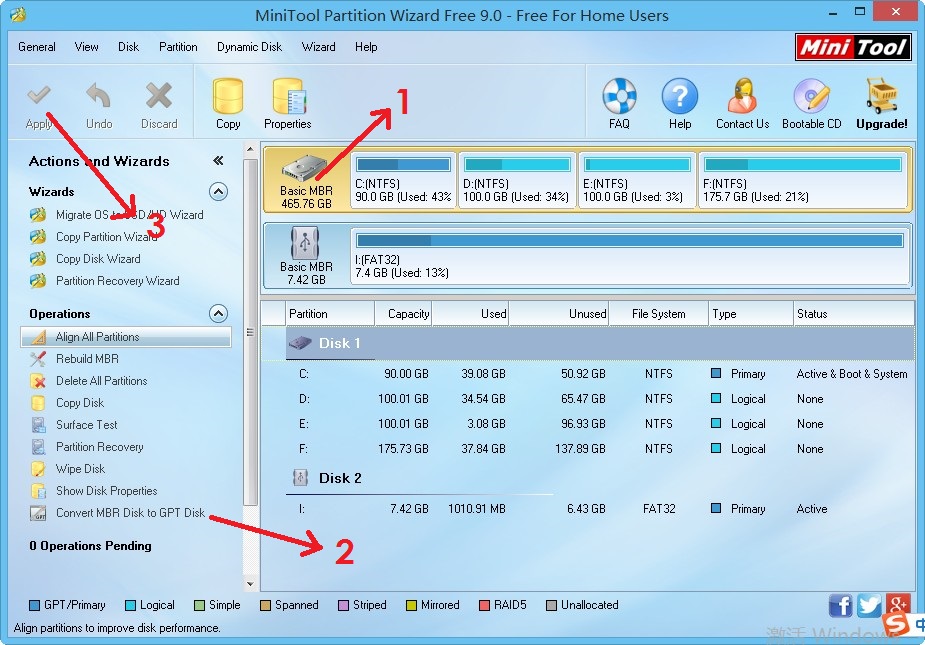
Task: Open the Contact Us icon
Action: click(742, 96)
